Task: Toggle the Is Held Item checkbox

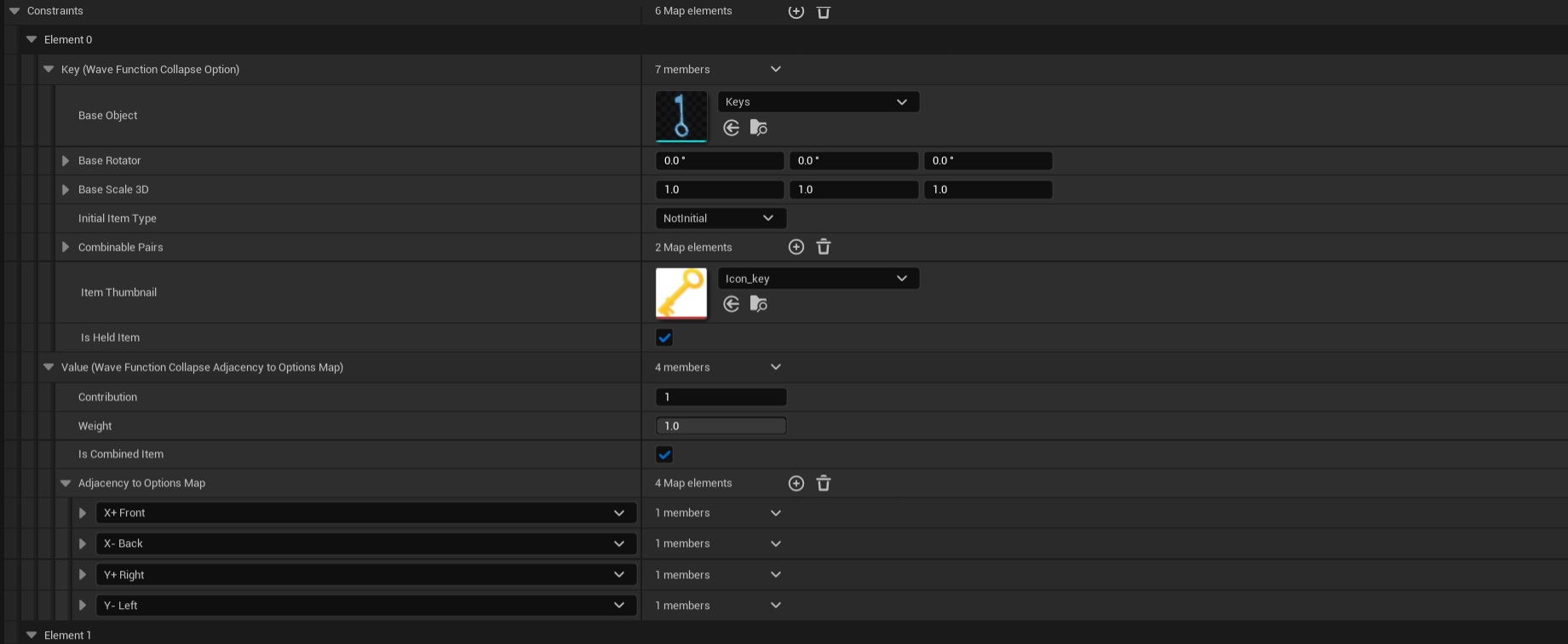Action: pyautogui.click(x=664, y=337)
